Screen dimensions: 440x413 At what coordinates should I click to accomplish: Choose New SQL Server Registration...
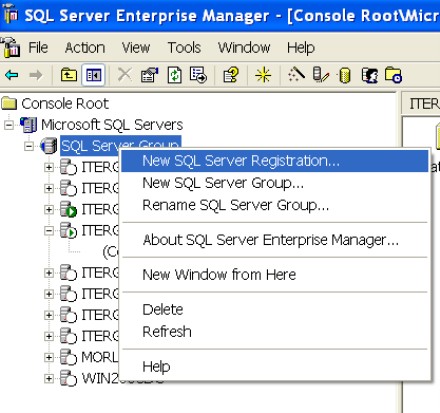(x=275, y=161)
